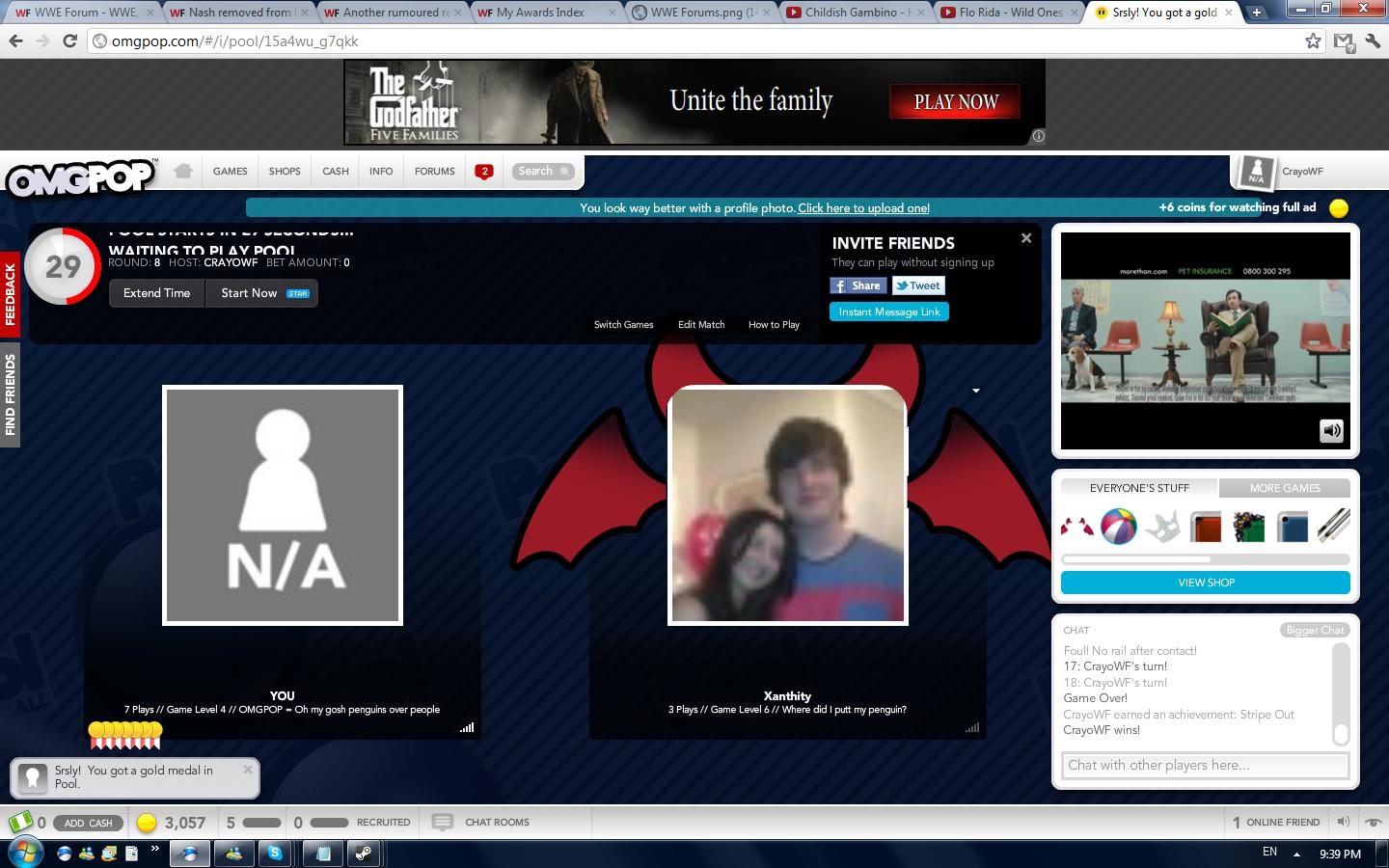This screenshot has width=1389, height=868.
Task: Enlarge chat with Bigger Chat toggle
Action: 1315,630
